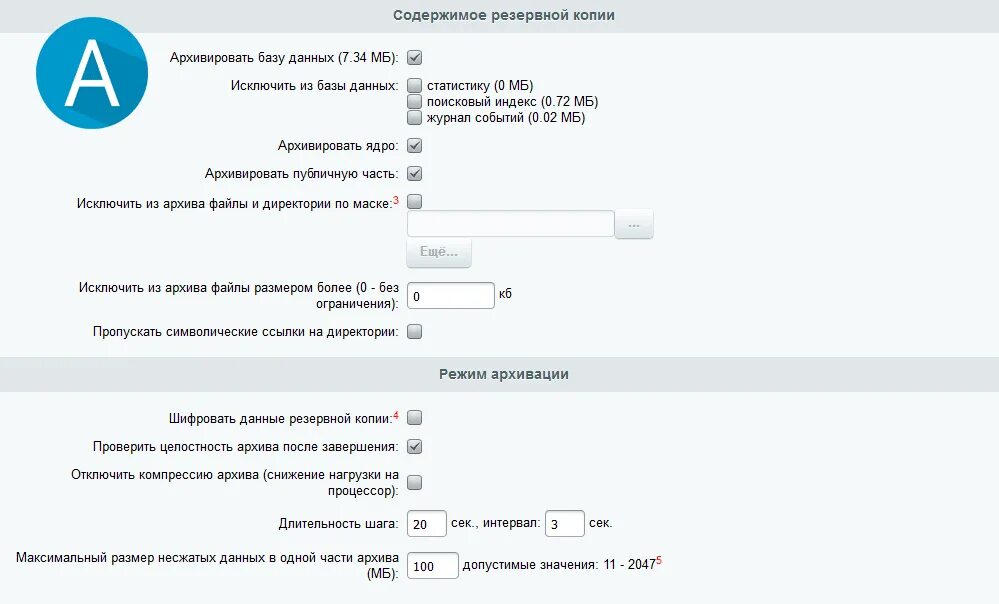Click the maximum uncompressed archive part size field
Screen dimensions: 999x604
point(433,566)
